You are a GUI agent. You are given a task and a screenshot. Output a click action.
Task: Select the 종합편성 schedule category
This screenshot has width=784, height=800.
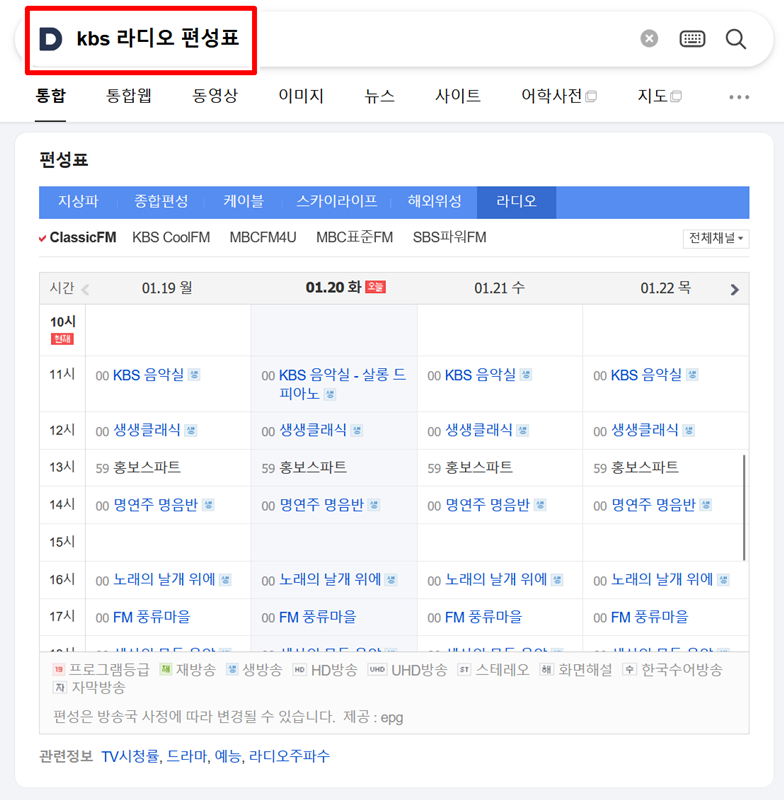[161, 202]
